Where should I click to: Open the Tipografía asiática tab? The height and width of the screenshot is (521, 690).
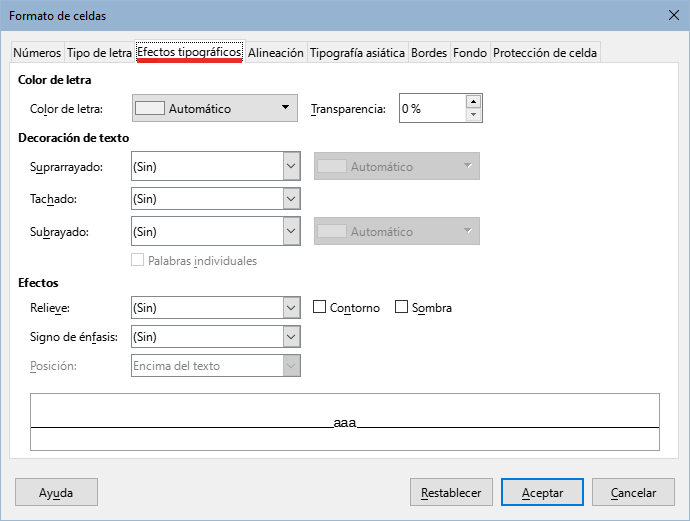click(x=357, y=53)
